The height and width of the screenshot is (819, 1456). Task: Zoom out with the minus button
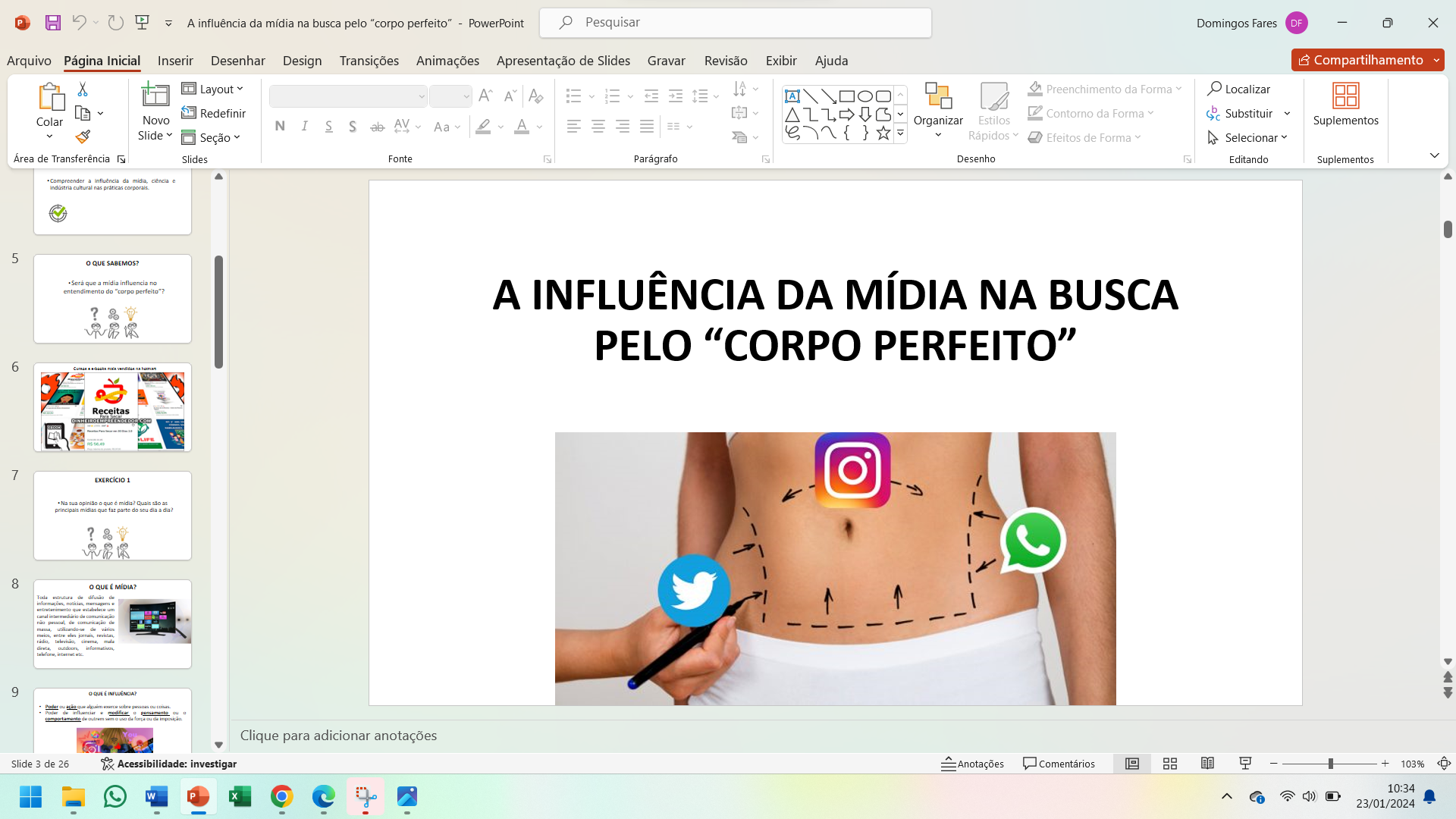coord(1274,764)
